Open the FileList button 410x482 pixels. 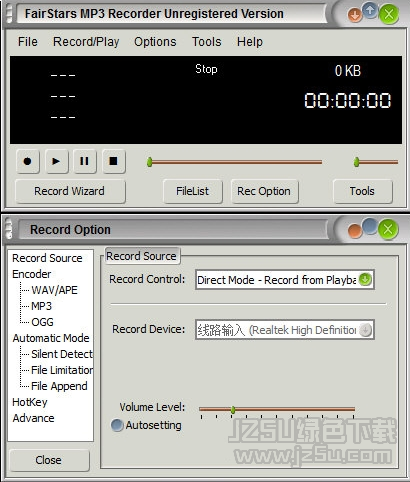[x=193, y=191]
